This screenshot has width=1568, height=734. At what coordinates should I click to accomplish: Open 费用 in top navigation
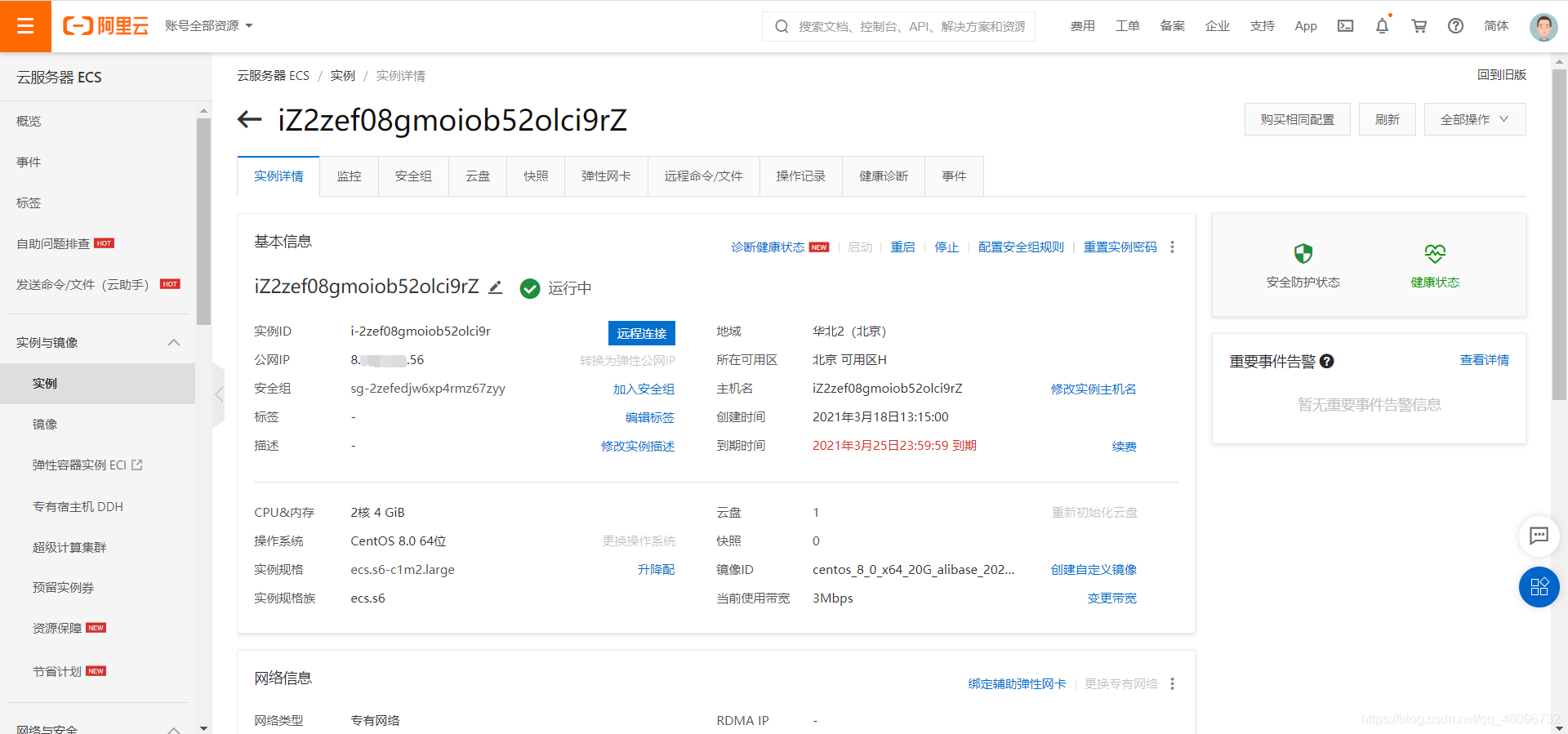click(x=1082, y=26)
